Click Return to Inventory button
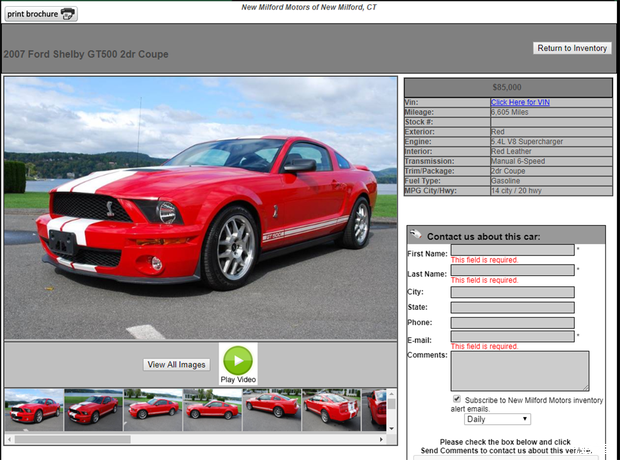 click(572, 48)
